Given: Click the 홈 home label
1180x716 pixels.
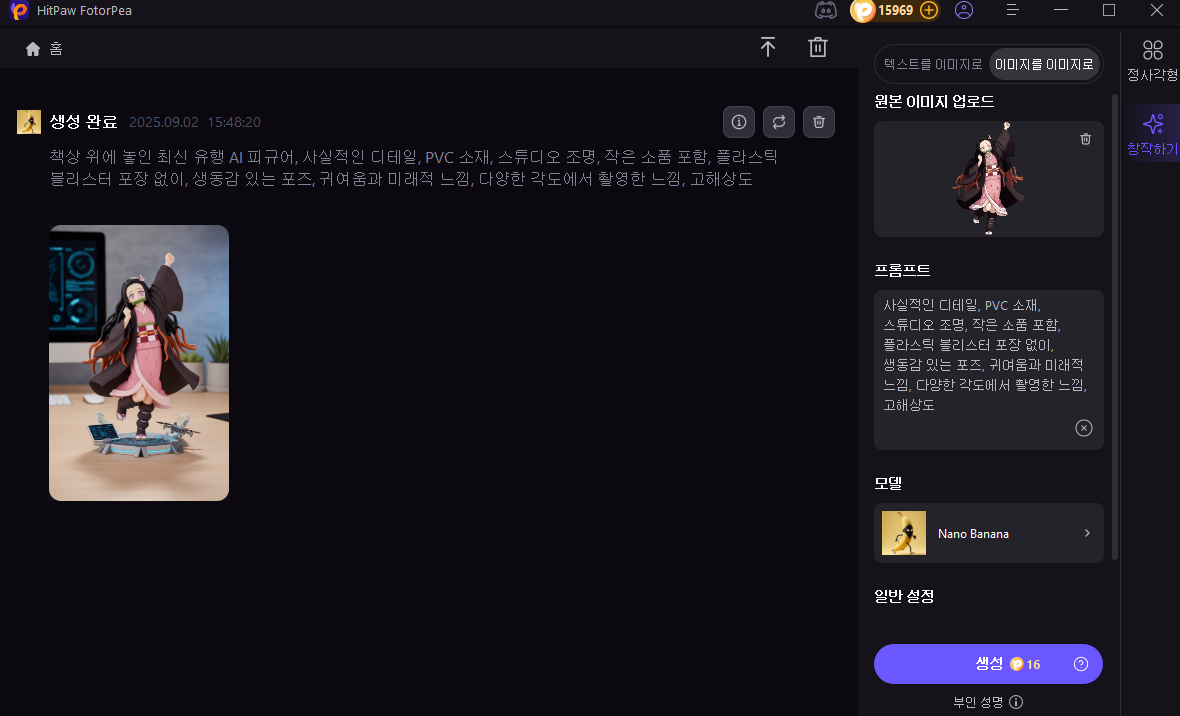Looking at the screenshot, I should pos(56,49).
